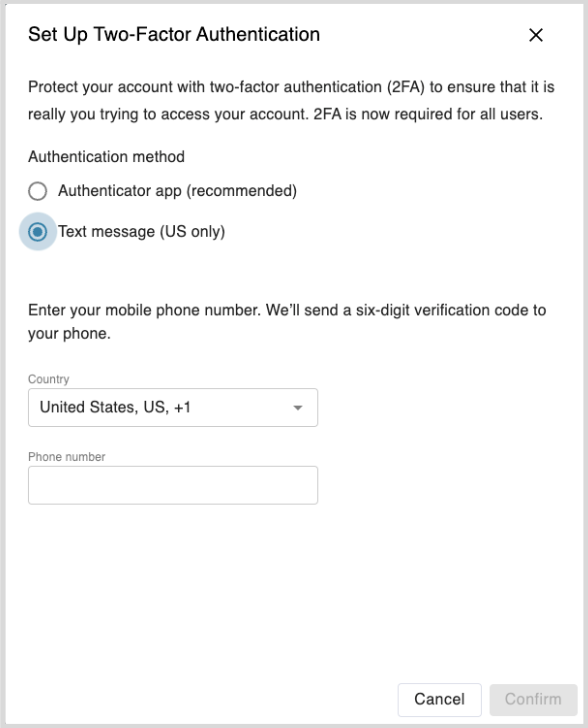Select the Authenticator app radio button

point(38,191)
